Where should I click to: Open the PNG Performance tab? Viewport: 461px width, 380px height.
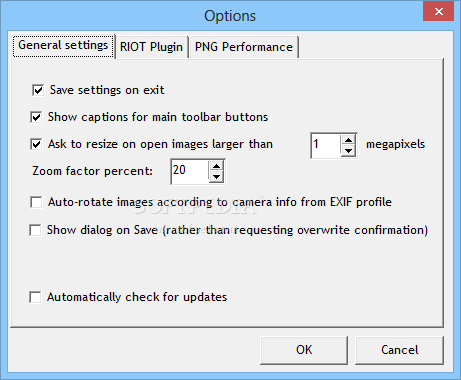tap(244, 47)
